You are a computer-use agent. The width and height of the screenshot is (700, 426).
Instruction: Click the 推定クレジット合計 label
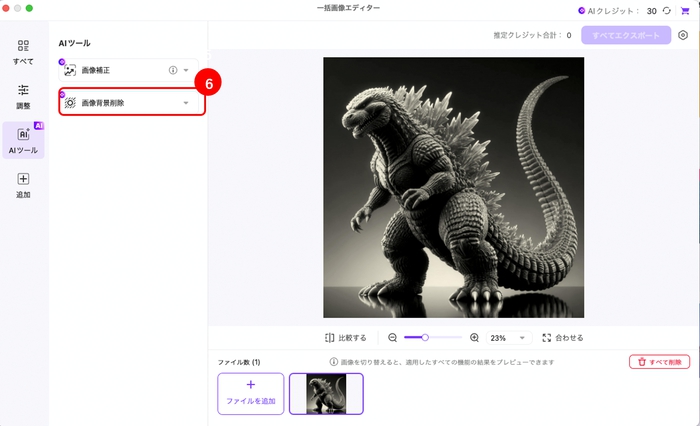[527, 35]
